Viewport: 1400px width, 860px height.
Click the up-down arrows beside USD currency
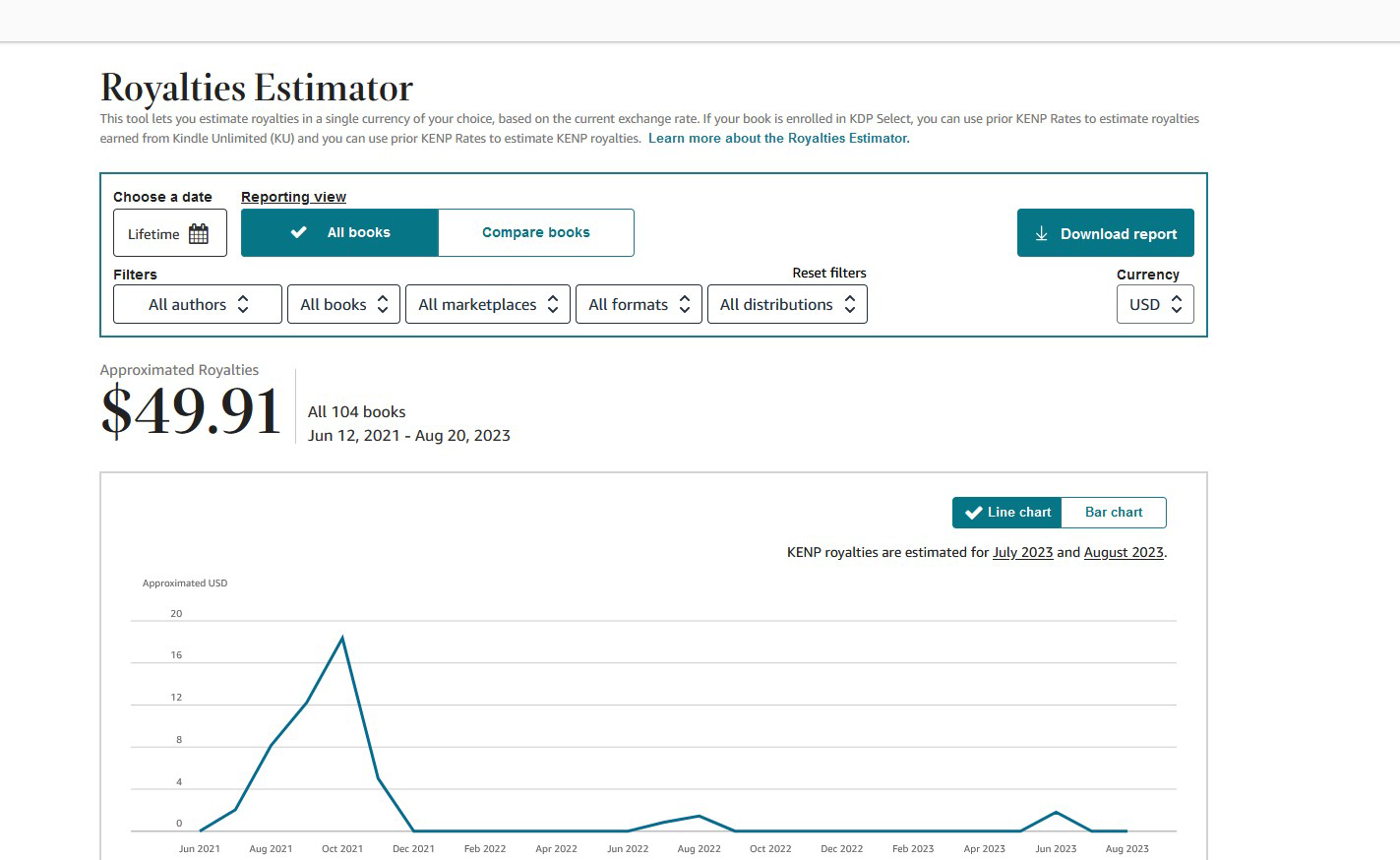(1177, 305)
